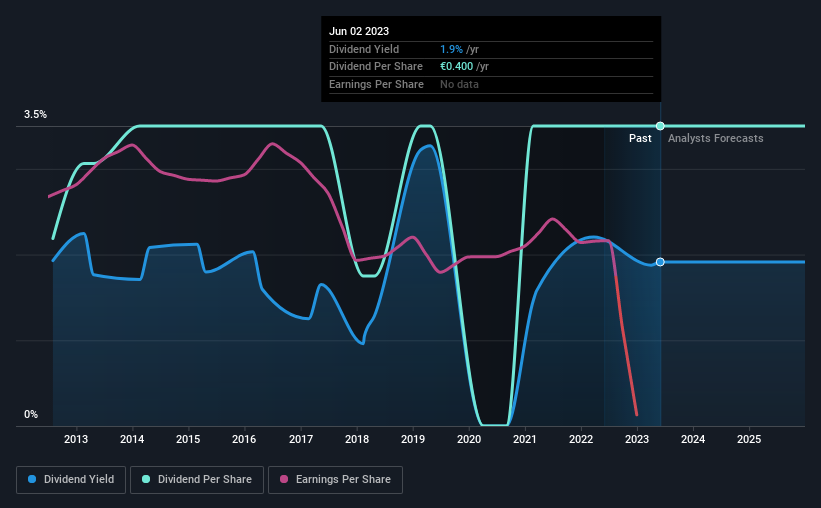The image size is (821, 508).
Task: Toggle the Dividend Per Share legend button
Action: click(197, 480)
